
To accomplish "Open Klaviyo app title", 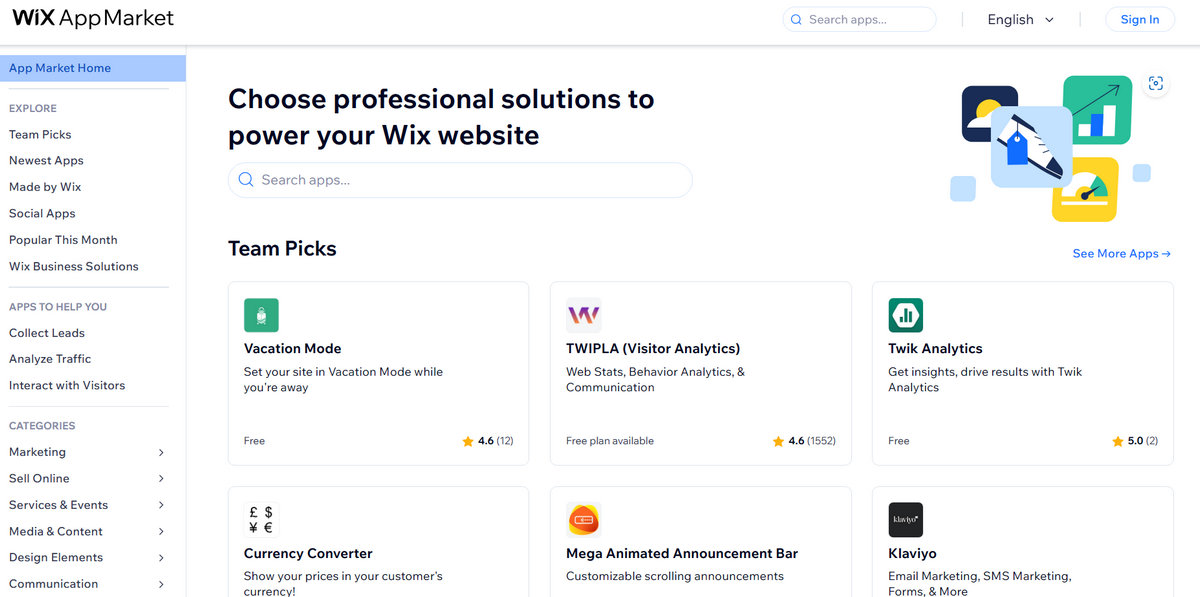I will point(912,554).
